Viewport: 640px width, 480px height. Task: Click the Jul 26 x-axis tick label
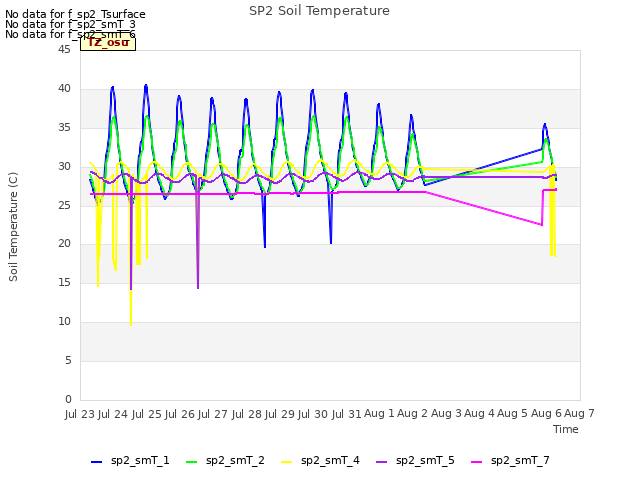(180, 414)
